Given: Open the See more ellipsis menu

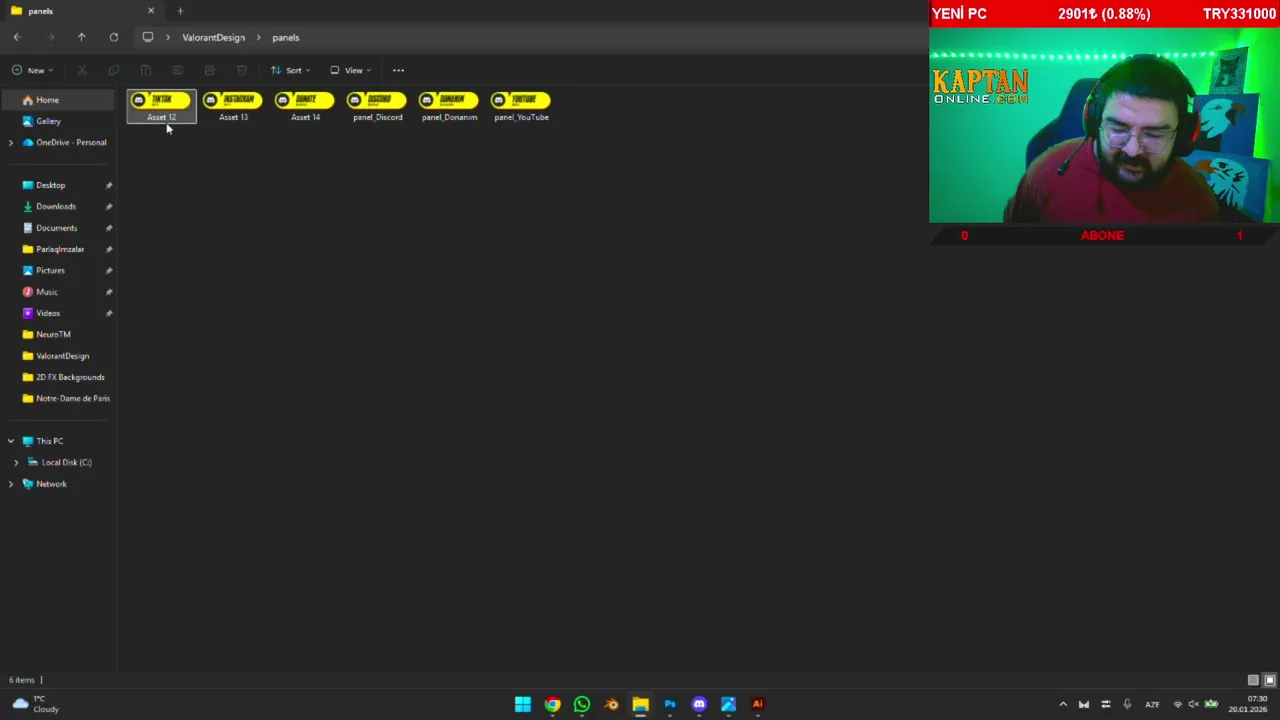Looking at the screenshot, I should 398,70.
